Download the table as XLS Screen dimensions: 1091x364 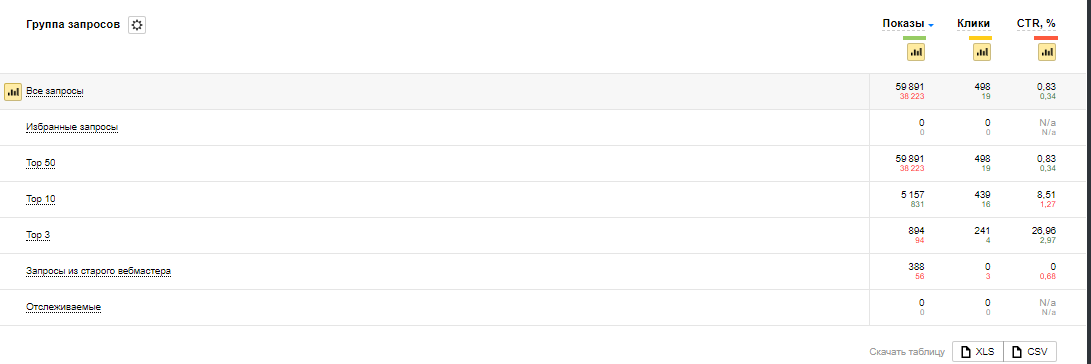tap(978, 351)
